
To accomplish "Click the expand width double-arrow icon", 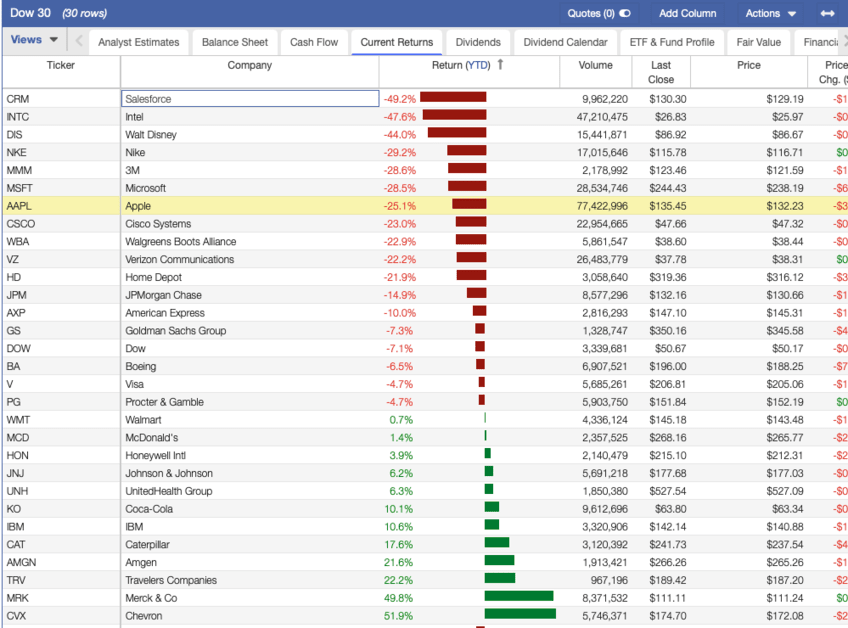I will 827,14.
